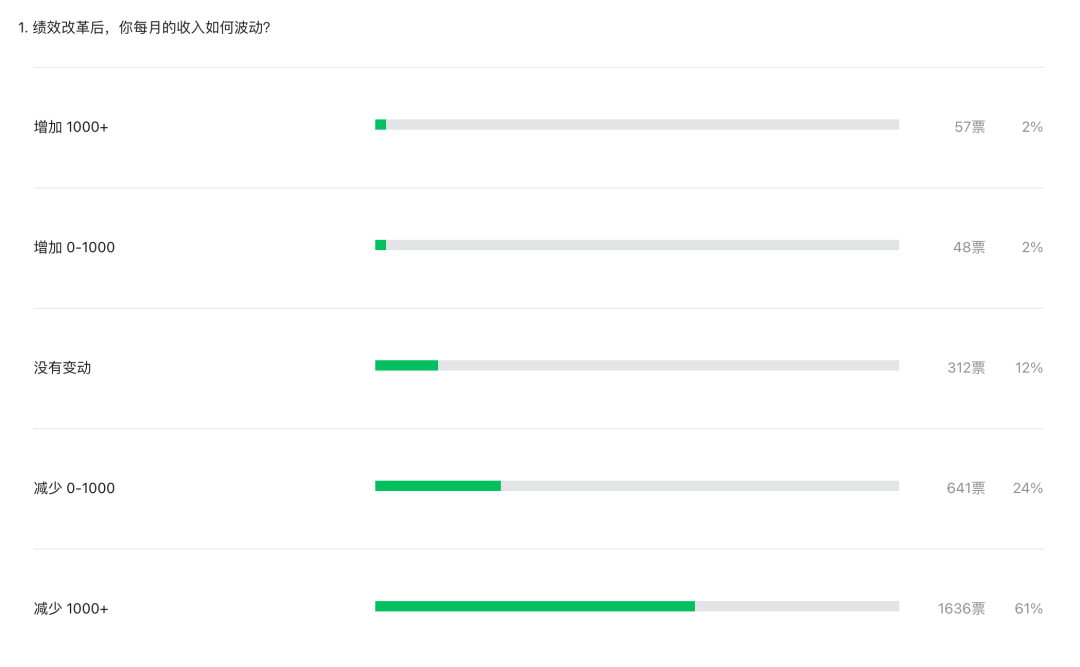Click the 48票 vote count
The height and width of the screenshot is (667, 1080).
tap(968, 247)
